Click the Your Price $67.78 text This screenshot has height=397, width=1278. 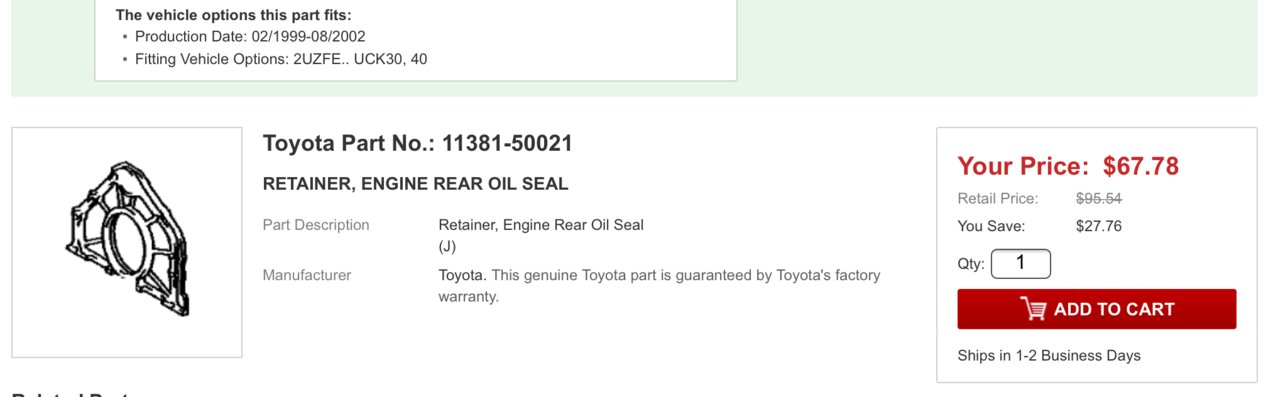(1068, 166)
